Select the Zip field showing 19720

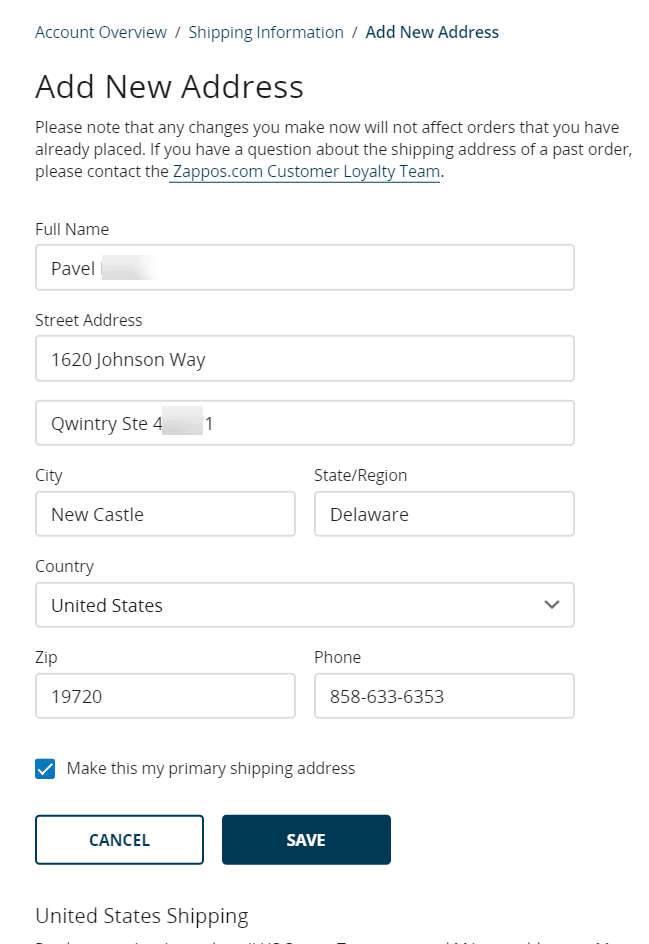(x=165, y=695)
